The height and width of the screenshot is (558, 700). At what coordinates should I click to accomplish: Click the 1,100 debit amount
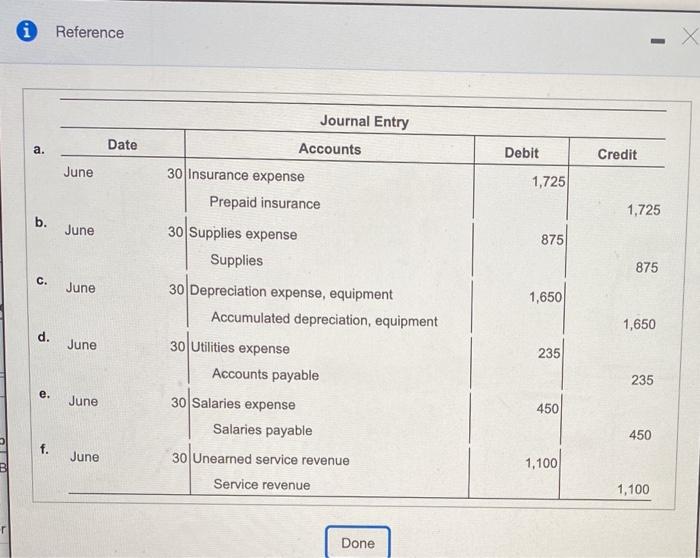(541, 463)
